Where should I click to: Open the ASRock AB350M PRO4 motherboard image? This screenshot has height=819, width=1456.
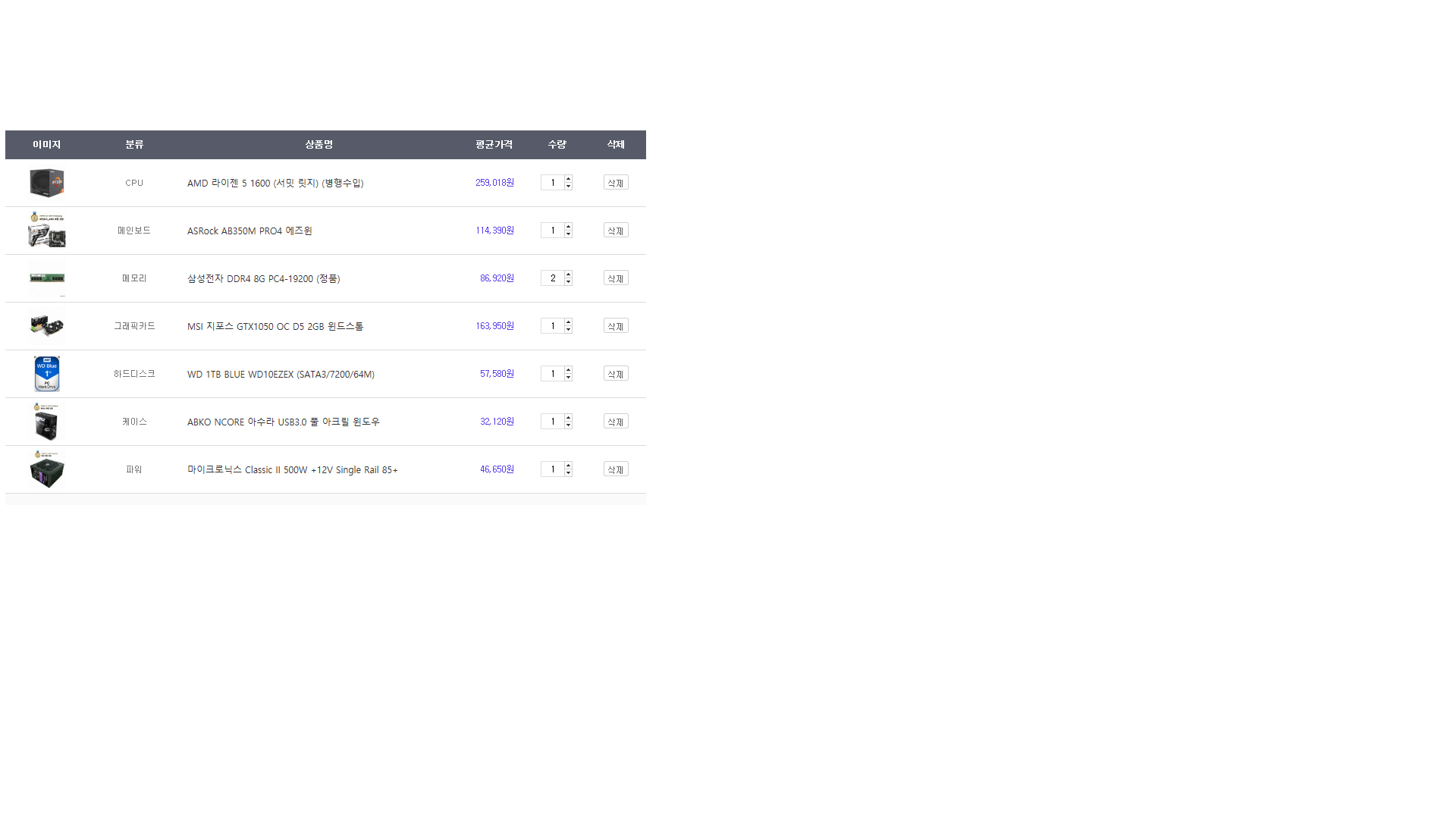47,230
